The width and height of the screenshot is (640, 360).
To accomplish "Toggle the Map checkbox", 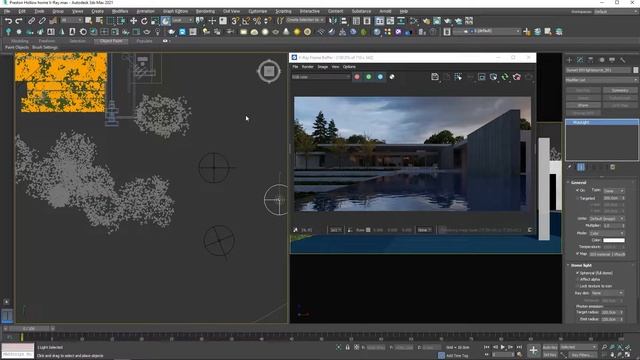I will point(578,254).
